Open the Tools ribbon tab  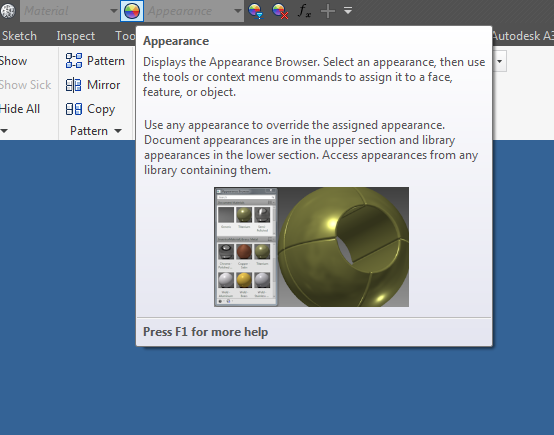click(x=125, y=36)
